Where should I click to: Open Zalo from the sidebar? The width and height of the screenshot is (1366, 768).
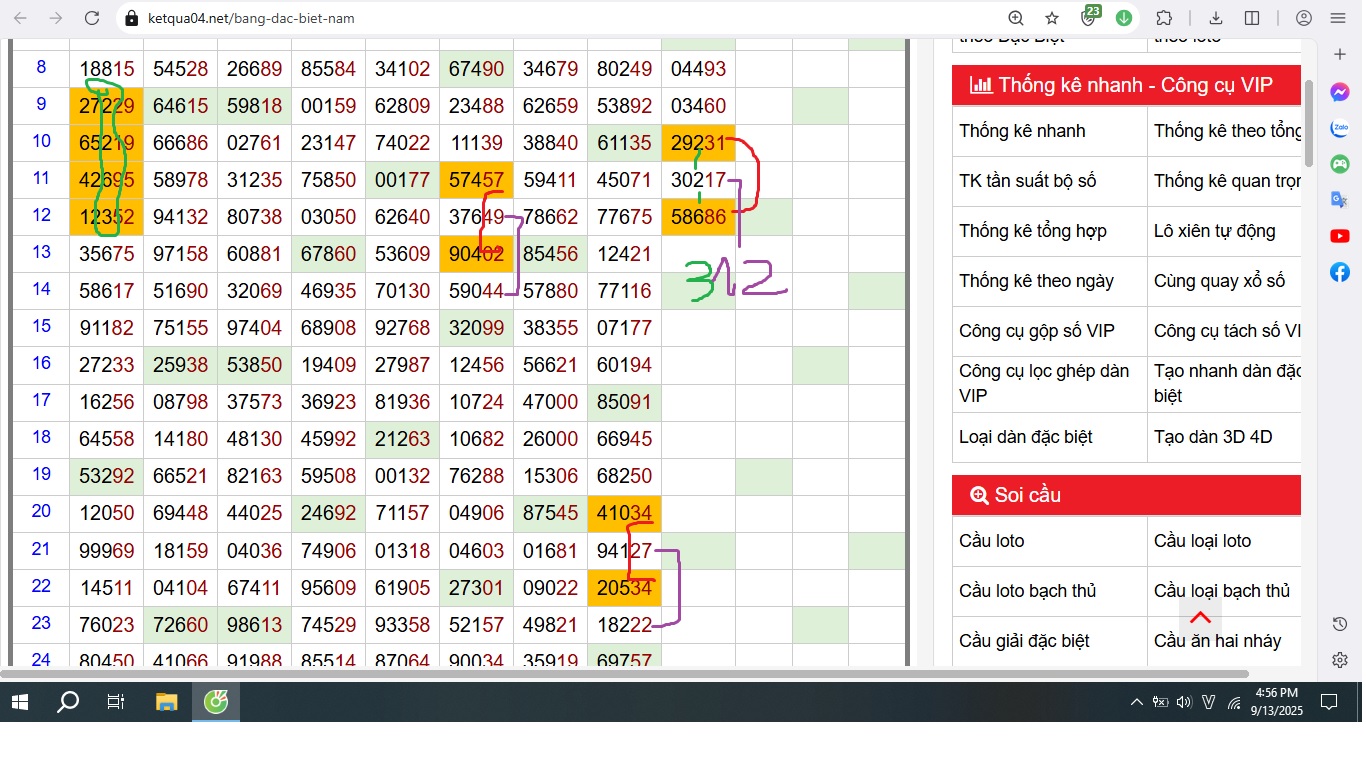[x=1340, y=128]
